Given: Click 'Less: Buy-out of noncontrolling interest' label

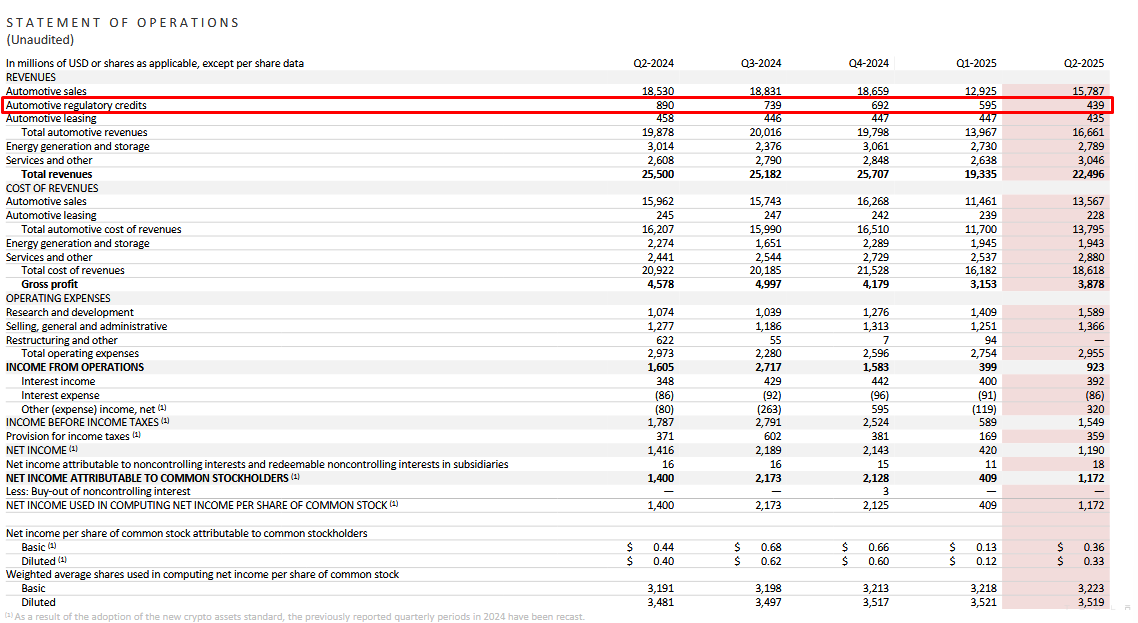Looking at the screenshot, I should coord(98,492).
